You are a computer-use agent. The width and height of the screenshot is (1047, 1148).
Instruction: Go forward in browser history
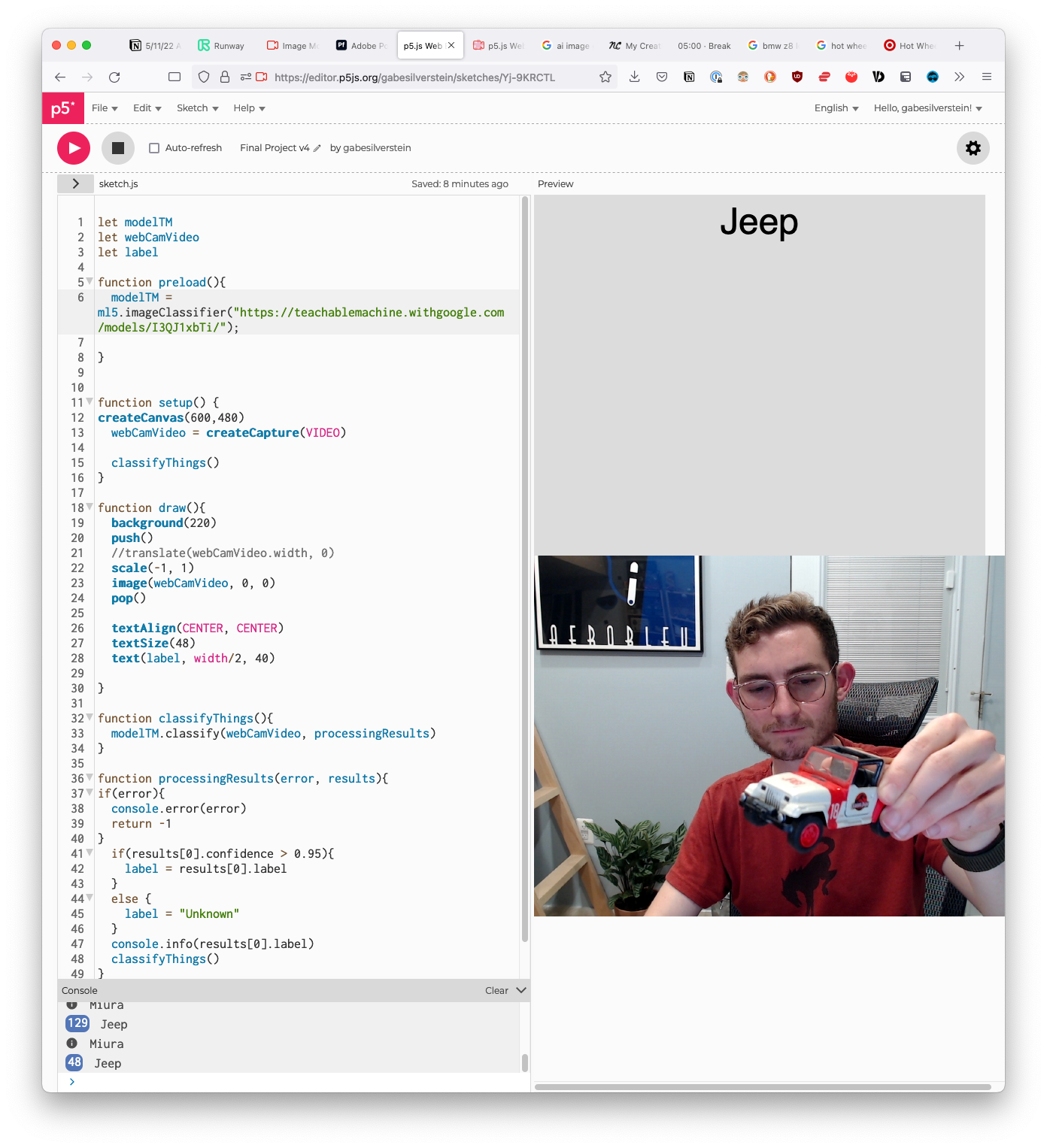click(x=87, y=77)
